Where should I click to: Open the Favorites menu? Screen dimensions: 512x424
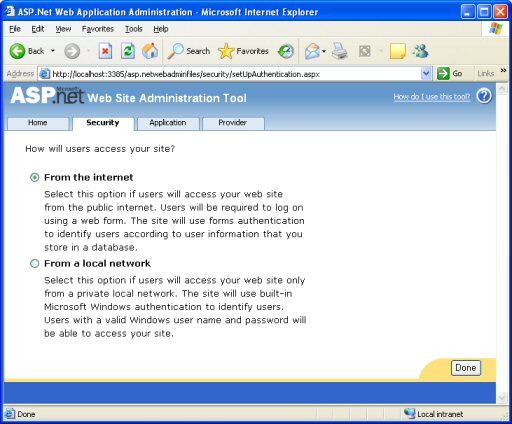pyautogui.click(x=98, y=29)
